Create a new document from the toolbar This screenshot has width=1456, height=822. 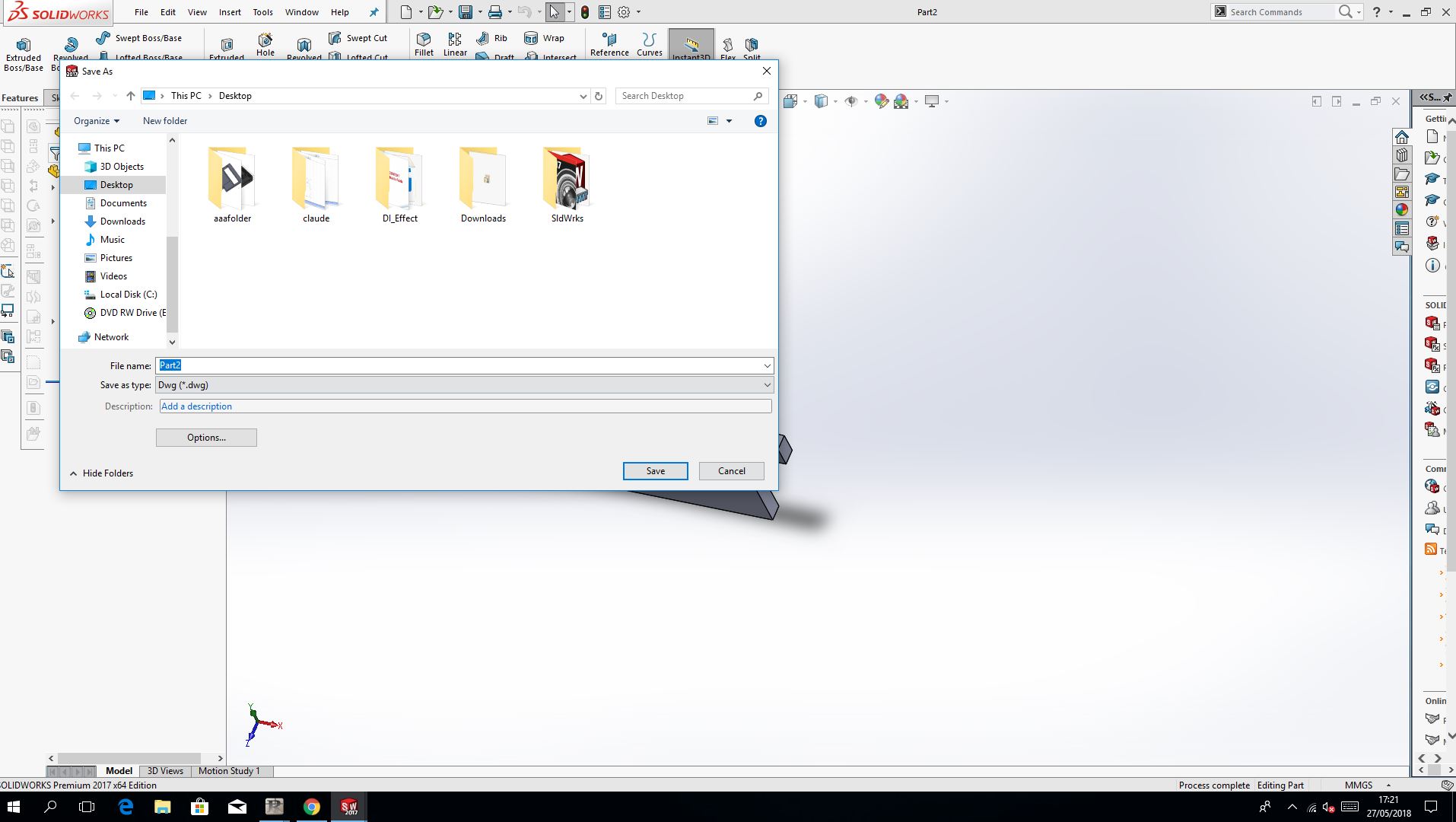406,12
